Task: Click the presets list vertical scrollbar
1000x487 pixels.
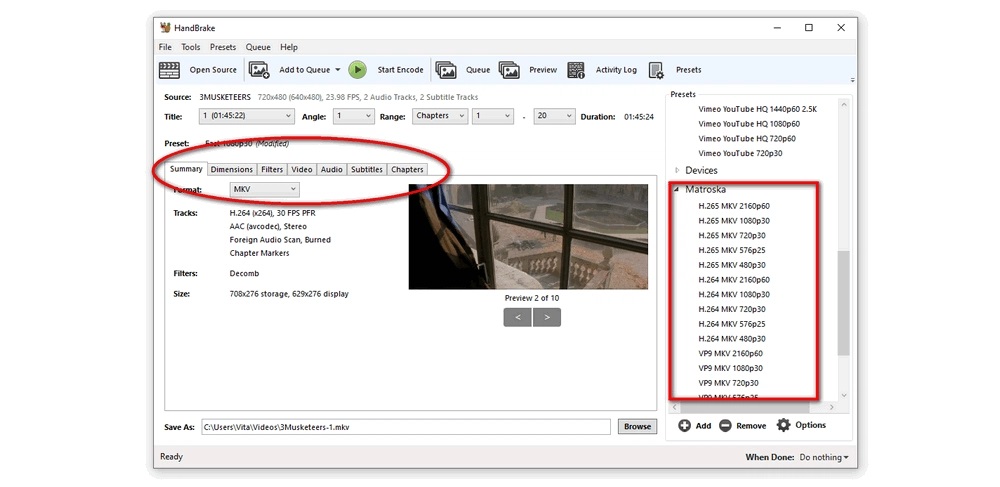Action: 844,303
